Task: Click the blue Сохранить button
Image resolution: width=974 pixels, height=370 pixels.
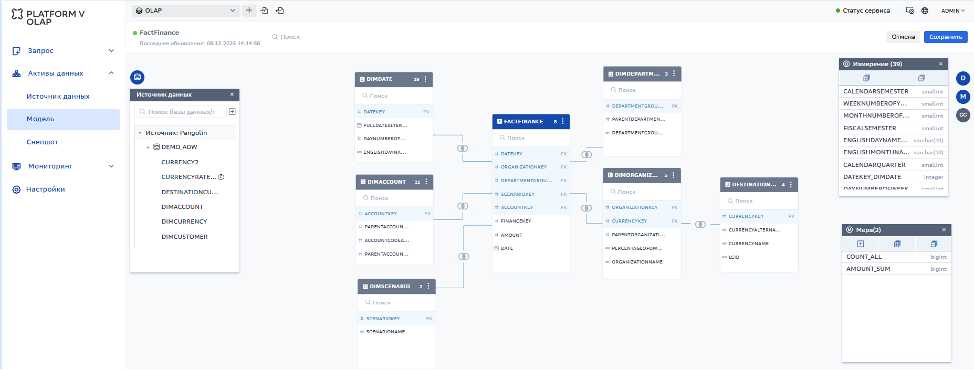Action: click(945, 37)
